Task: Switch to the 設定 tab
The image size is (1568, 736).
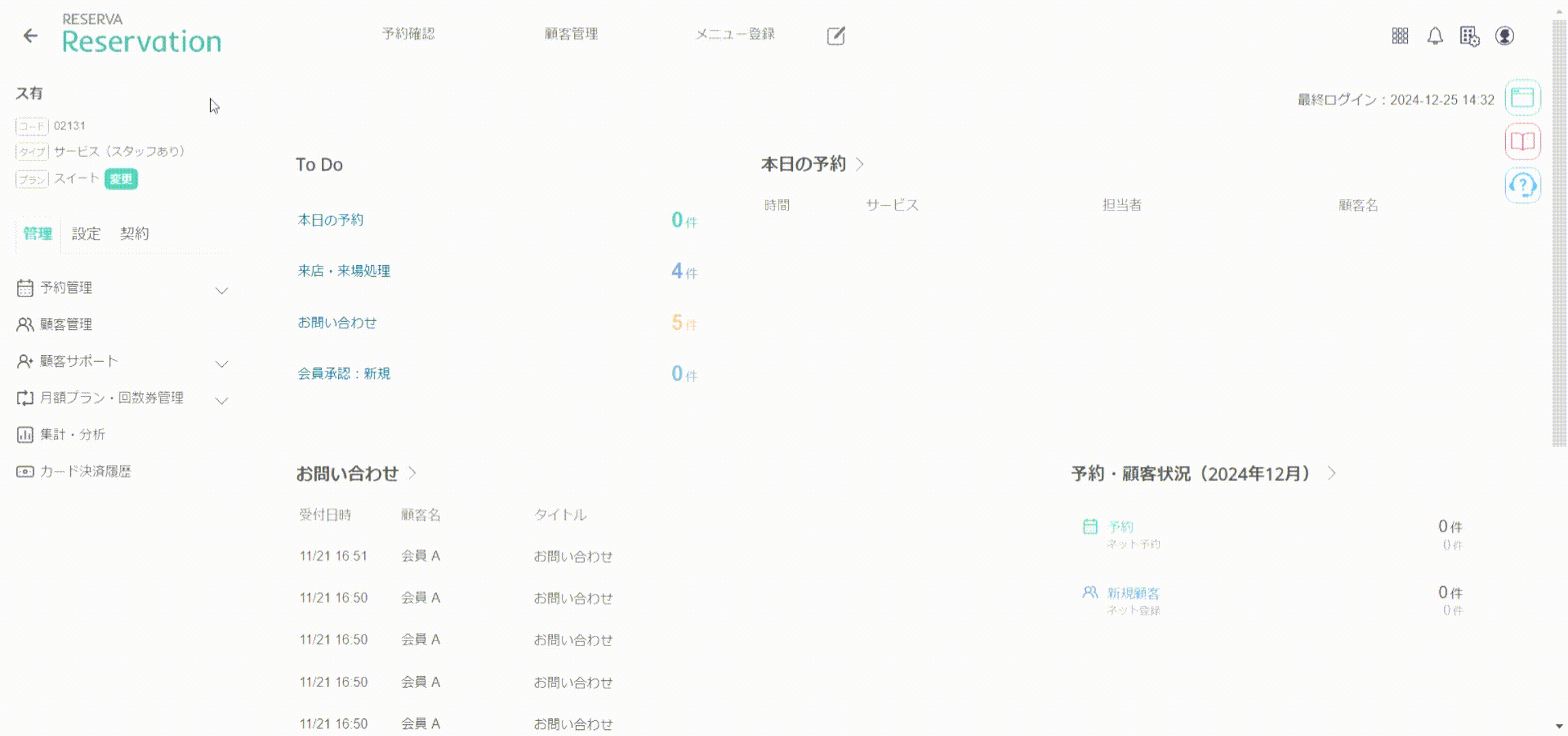Action: click(87, 234)
